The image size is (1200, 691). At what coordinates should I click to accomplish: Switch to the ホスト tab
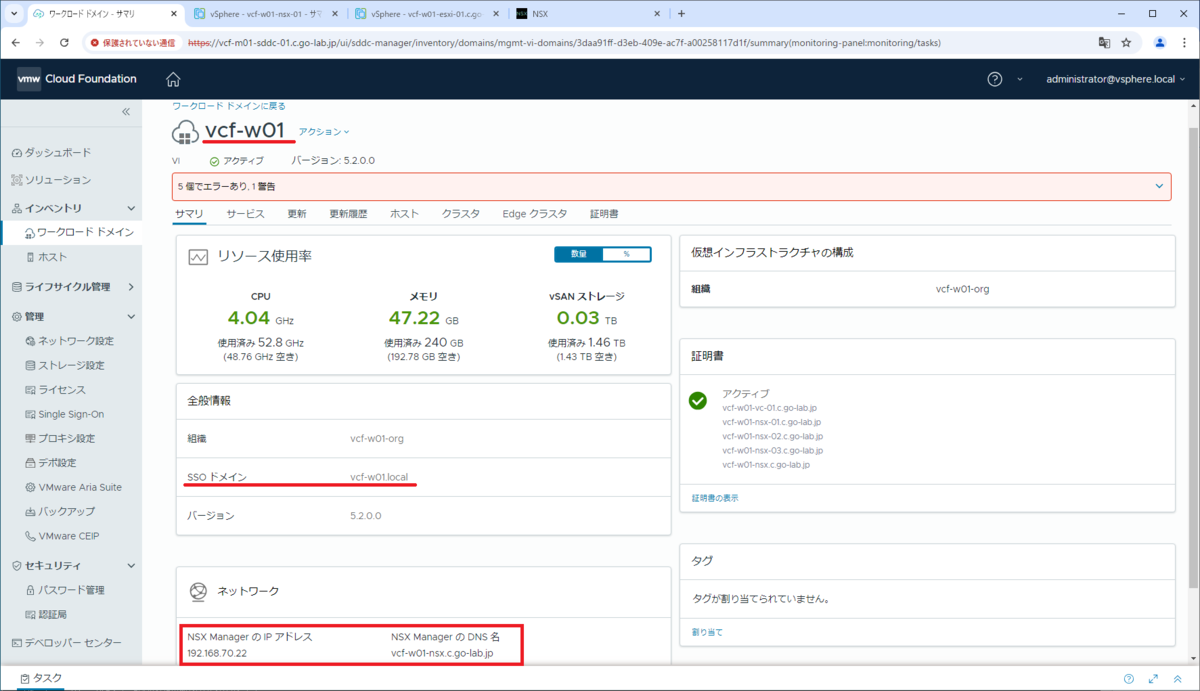coord(404,214)
